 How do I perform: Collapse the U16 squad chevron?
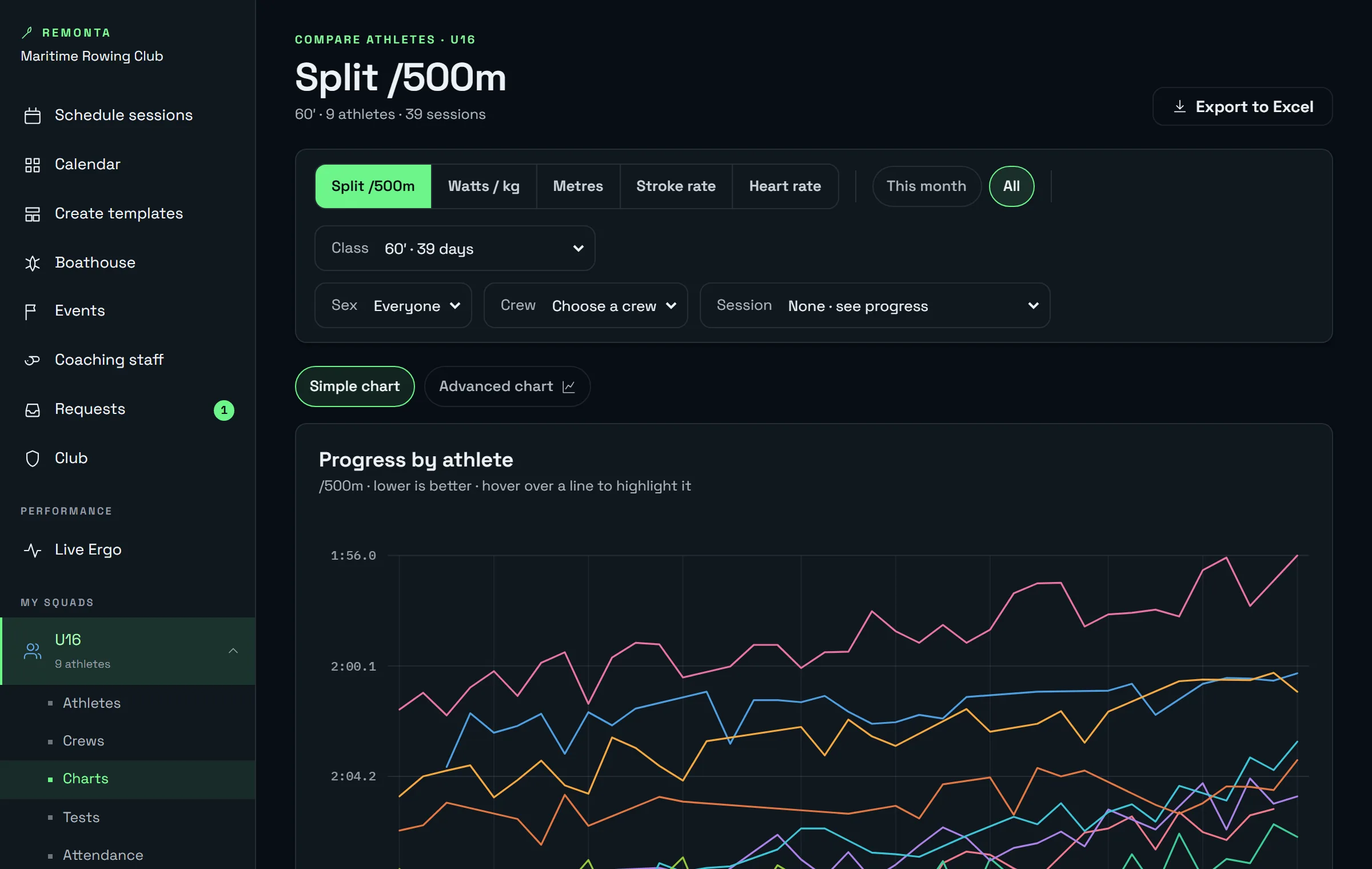[x=233, y=651]
